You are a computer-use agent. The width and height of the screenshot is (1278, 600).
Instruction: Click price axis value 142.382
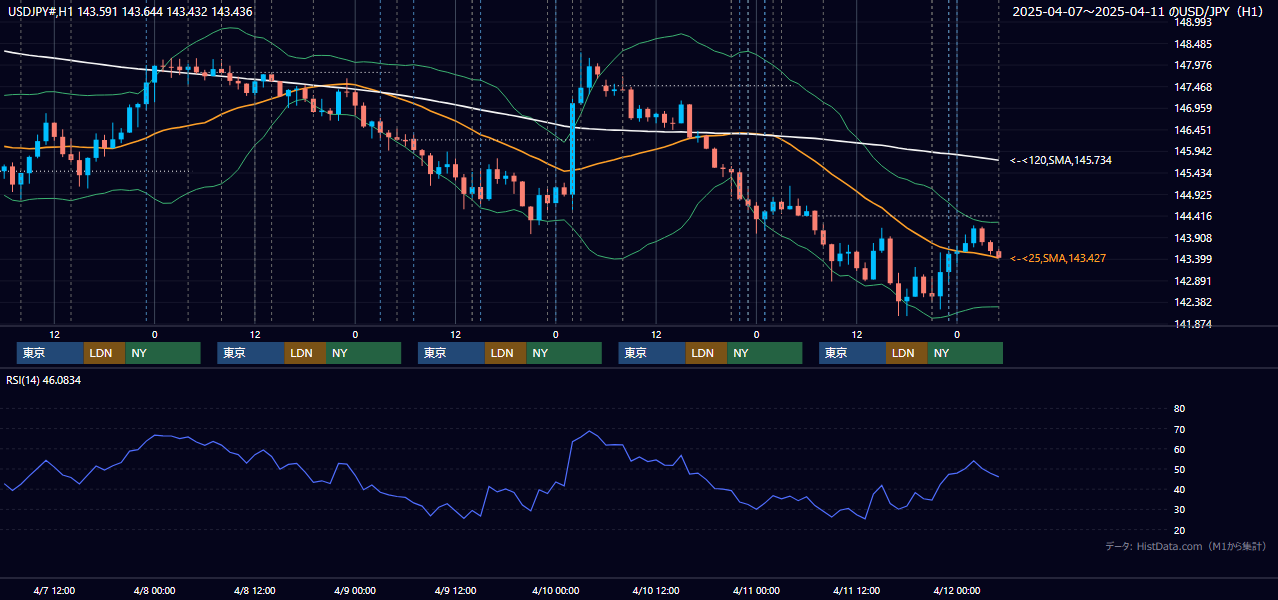[x=1193, y=302]
